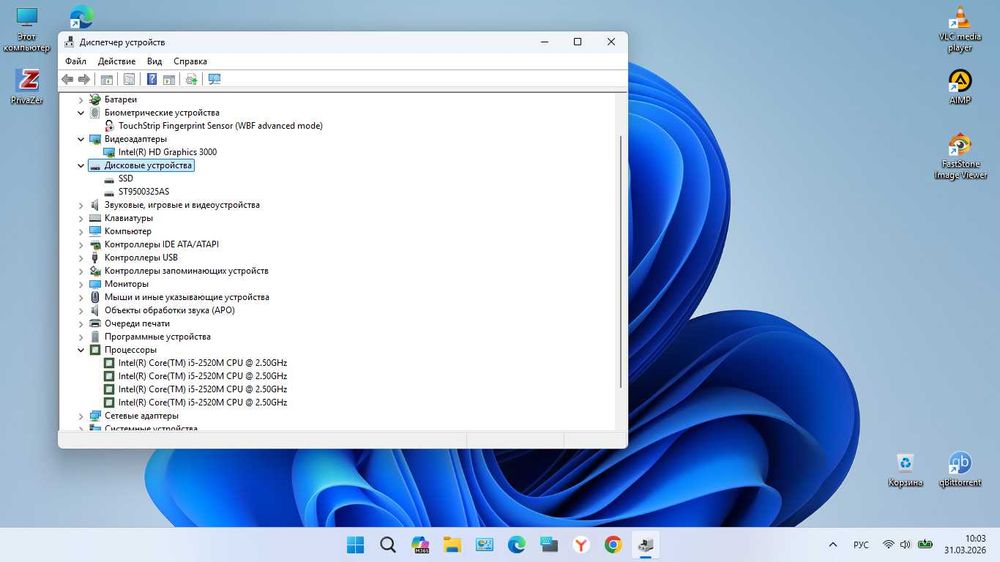Select the Дисковые устройства label

(x=148, y=165)
